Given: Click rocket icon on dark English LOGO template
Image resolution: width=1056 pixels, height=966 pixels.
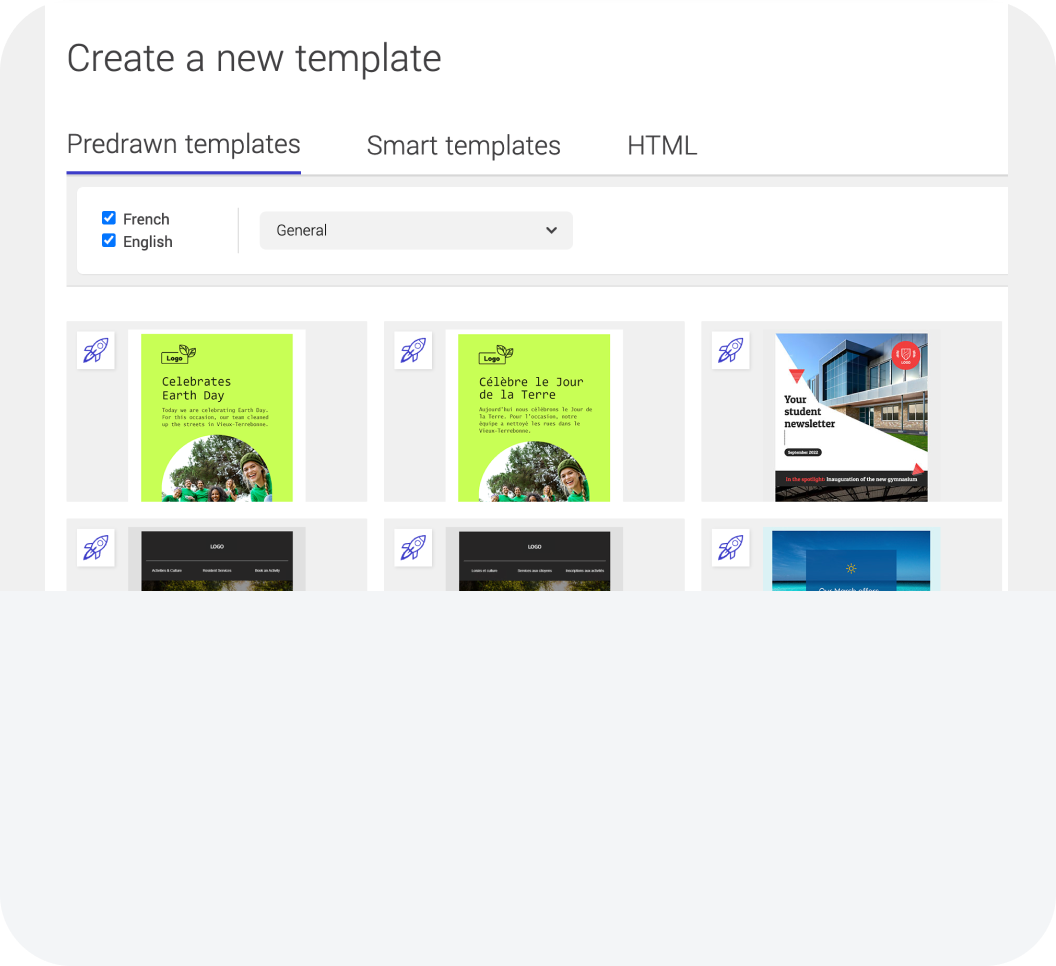Looking at the screenshot, I should [96, 548].
